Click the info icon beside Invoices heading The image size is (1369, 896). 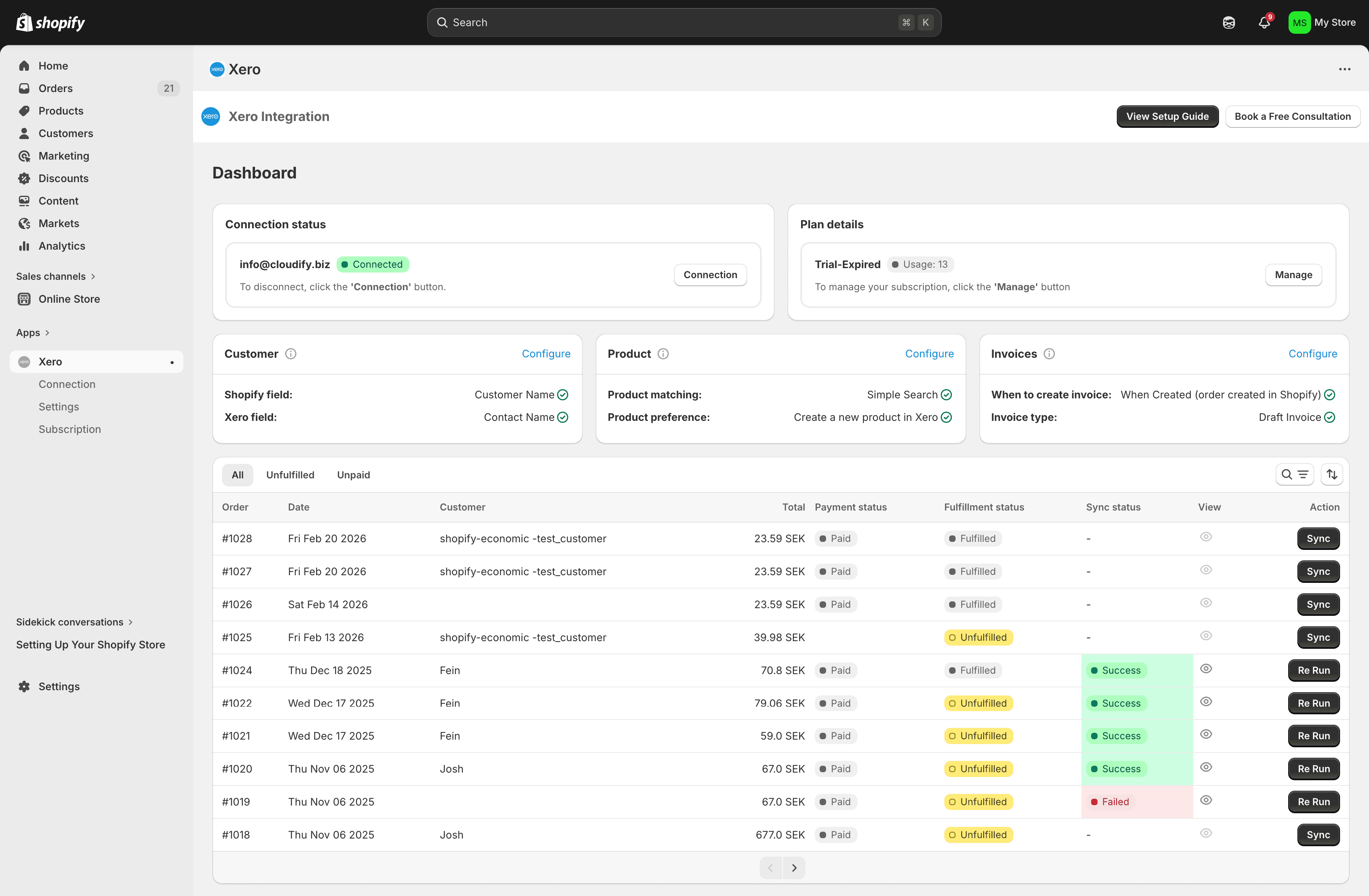click(1049, 354)
